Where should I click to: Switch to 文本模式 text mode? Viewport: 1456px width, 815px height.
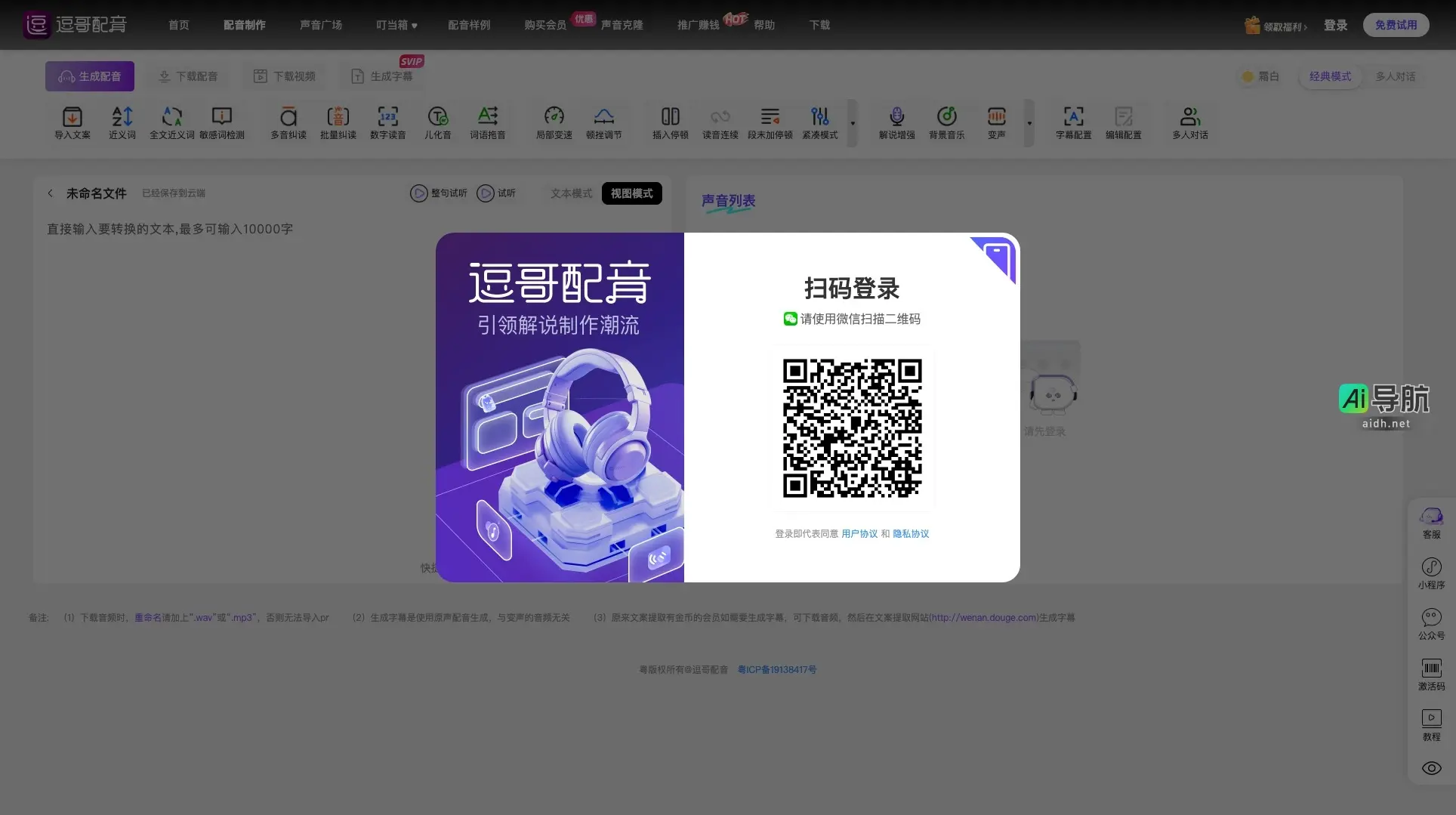click(x=570, y=193)
